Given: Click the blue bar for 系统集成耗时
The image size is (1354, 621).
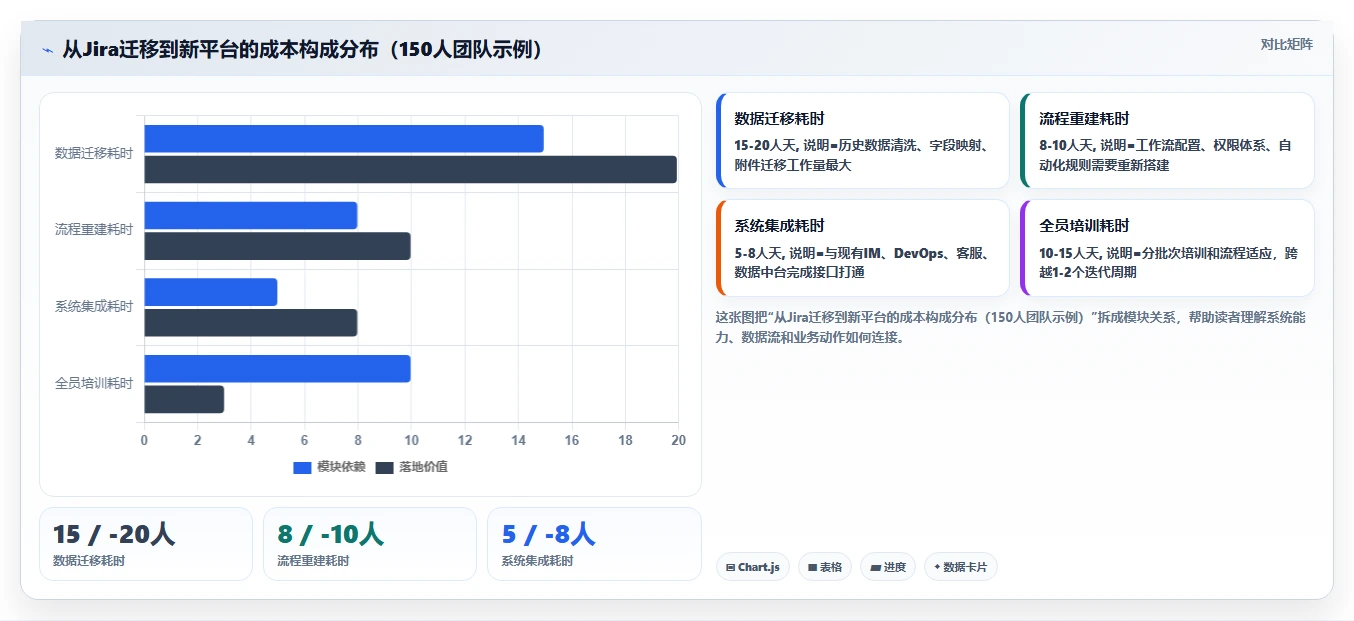Looking at the screenshot, I should [211, 292].
